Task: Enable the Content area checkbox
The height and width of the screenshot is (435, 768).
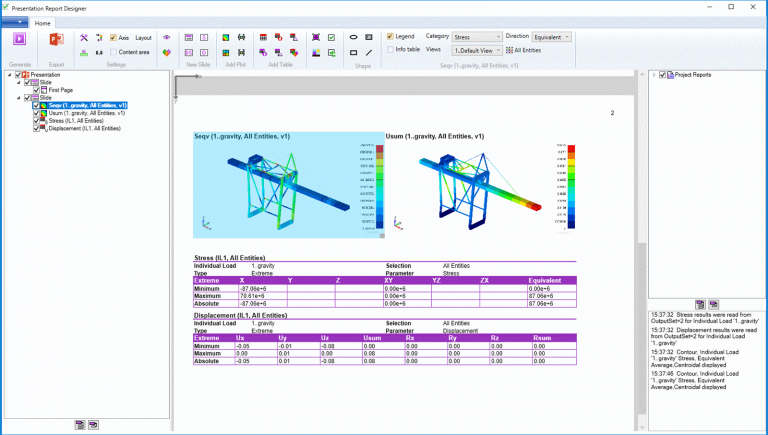Action: pos(112,51)
